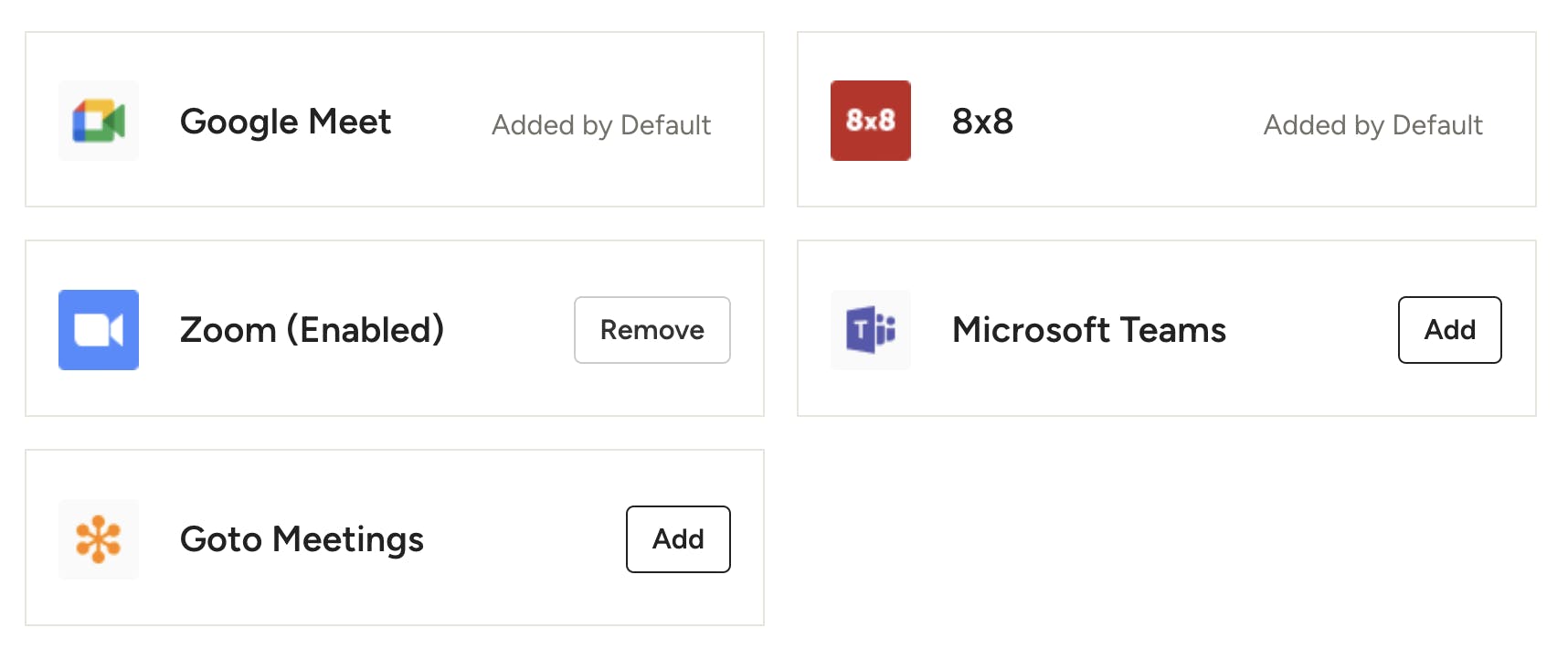This screenshot has height=660, width=1568.
Task: Click the orange Goto Meetings icon
Action: (x=99, y=539)
